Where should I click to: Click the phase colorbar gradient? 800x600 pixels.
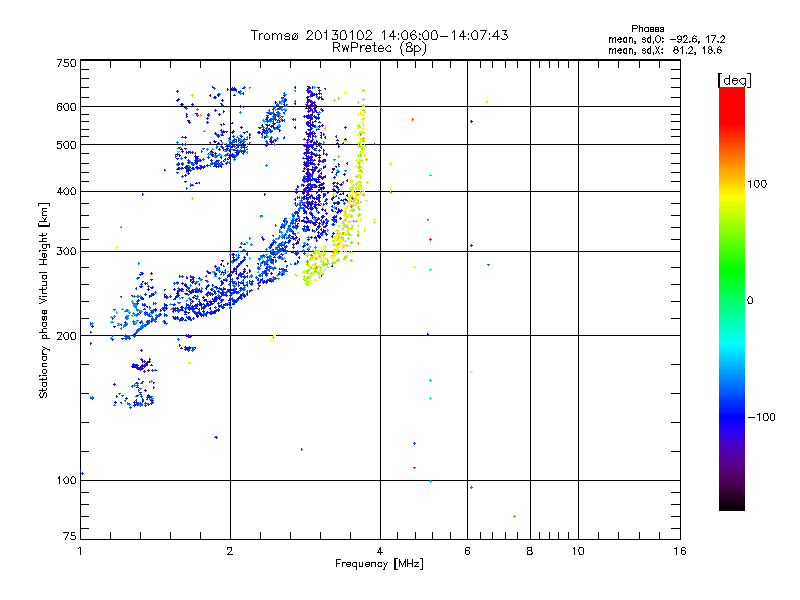pos(732,299)
